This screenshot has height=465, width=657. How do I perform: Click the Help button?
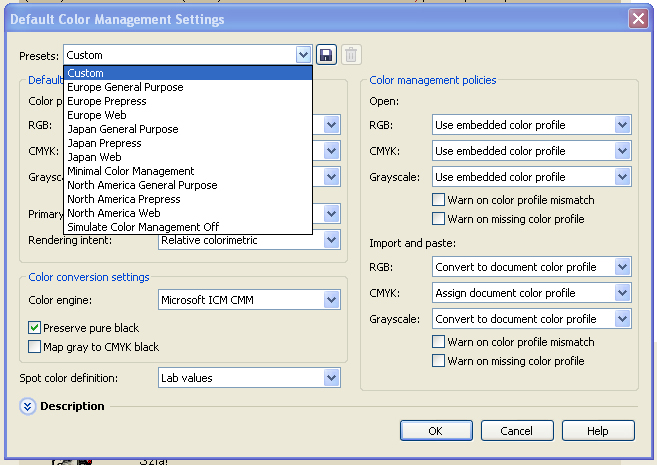[x=597, y=431]
